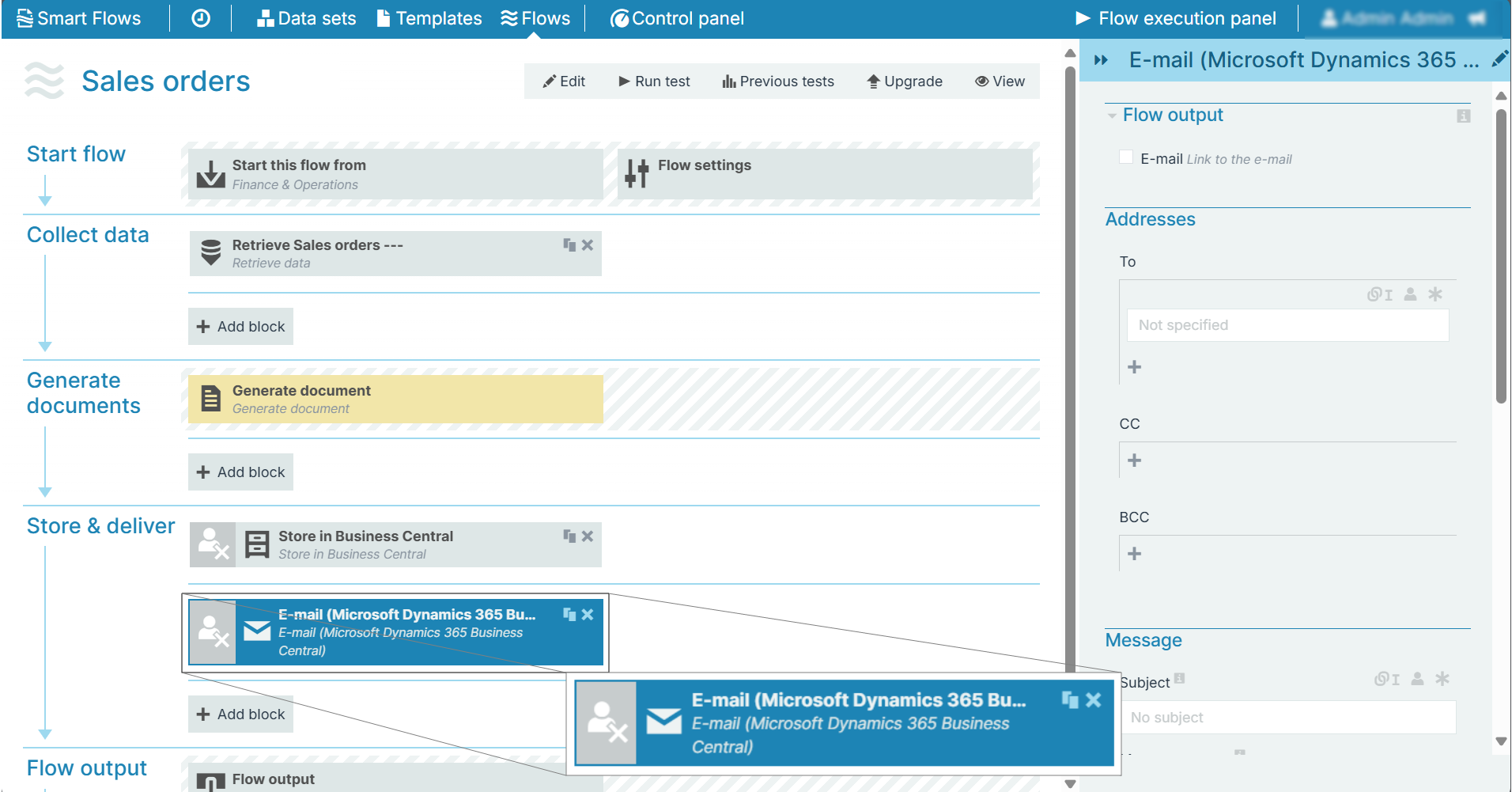Select the Start this flow from block

point(395,174)
